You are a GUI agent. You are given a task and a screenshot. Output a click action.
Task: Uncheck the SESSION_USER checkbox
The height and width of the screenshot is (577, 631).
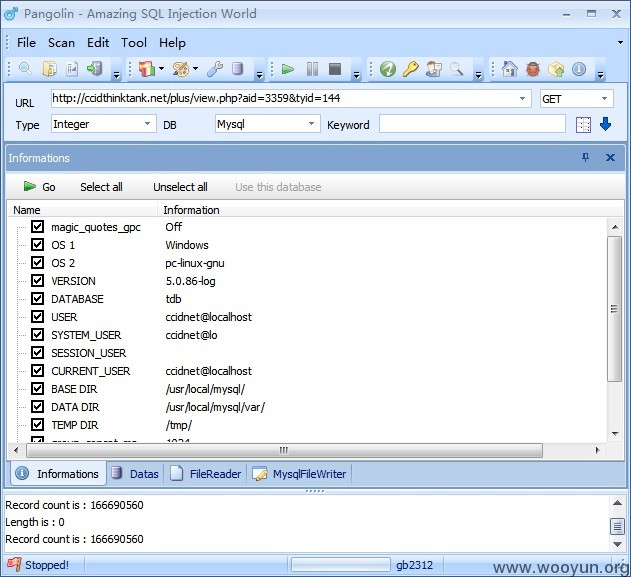37,352
